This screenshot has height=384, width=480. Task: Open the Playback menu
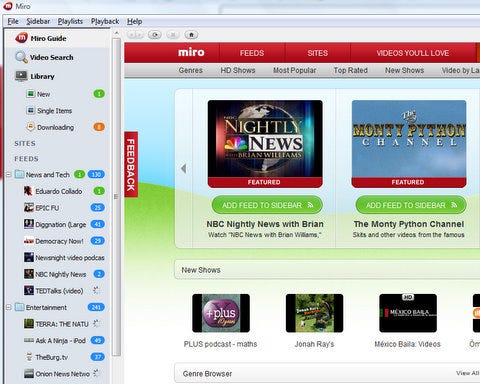click(x=105, y=21)
